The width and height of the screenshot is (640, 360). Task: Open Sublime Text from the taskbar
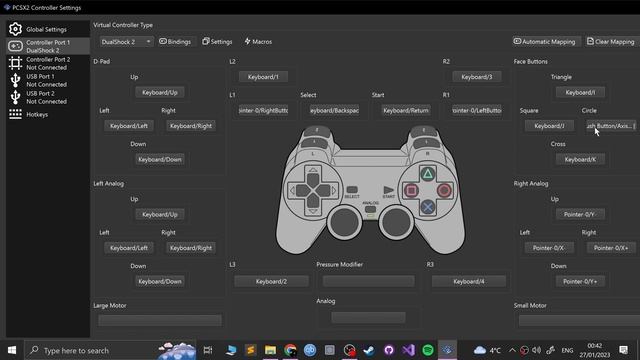(x=251, y=350)
